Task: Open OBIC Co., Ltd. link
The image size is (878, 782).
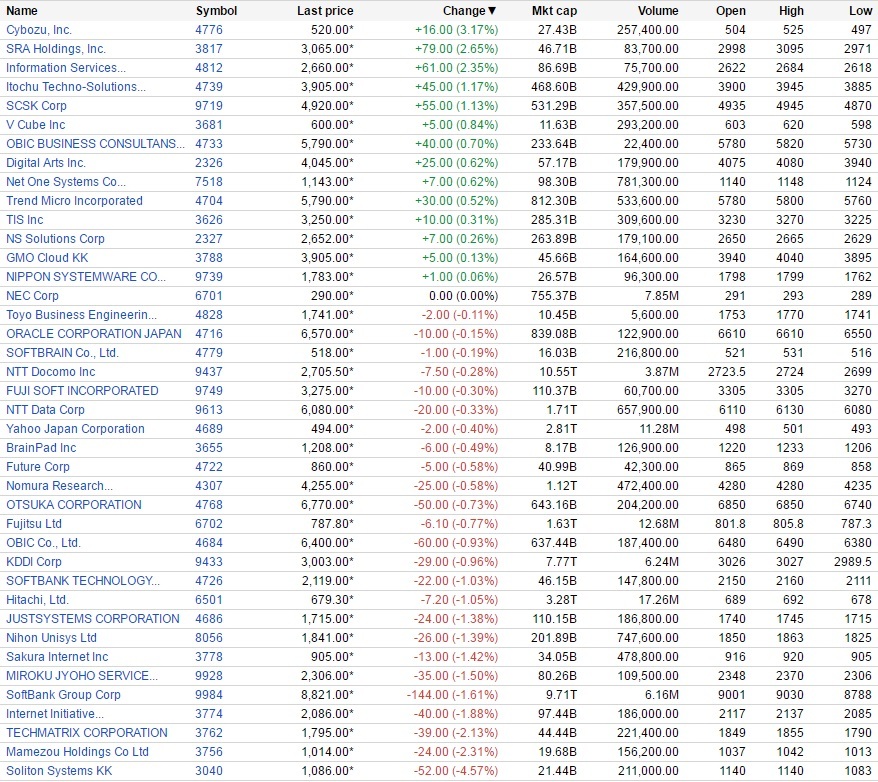Action: coord(44,544)
